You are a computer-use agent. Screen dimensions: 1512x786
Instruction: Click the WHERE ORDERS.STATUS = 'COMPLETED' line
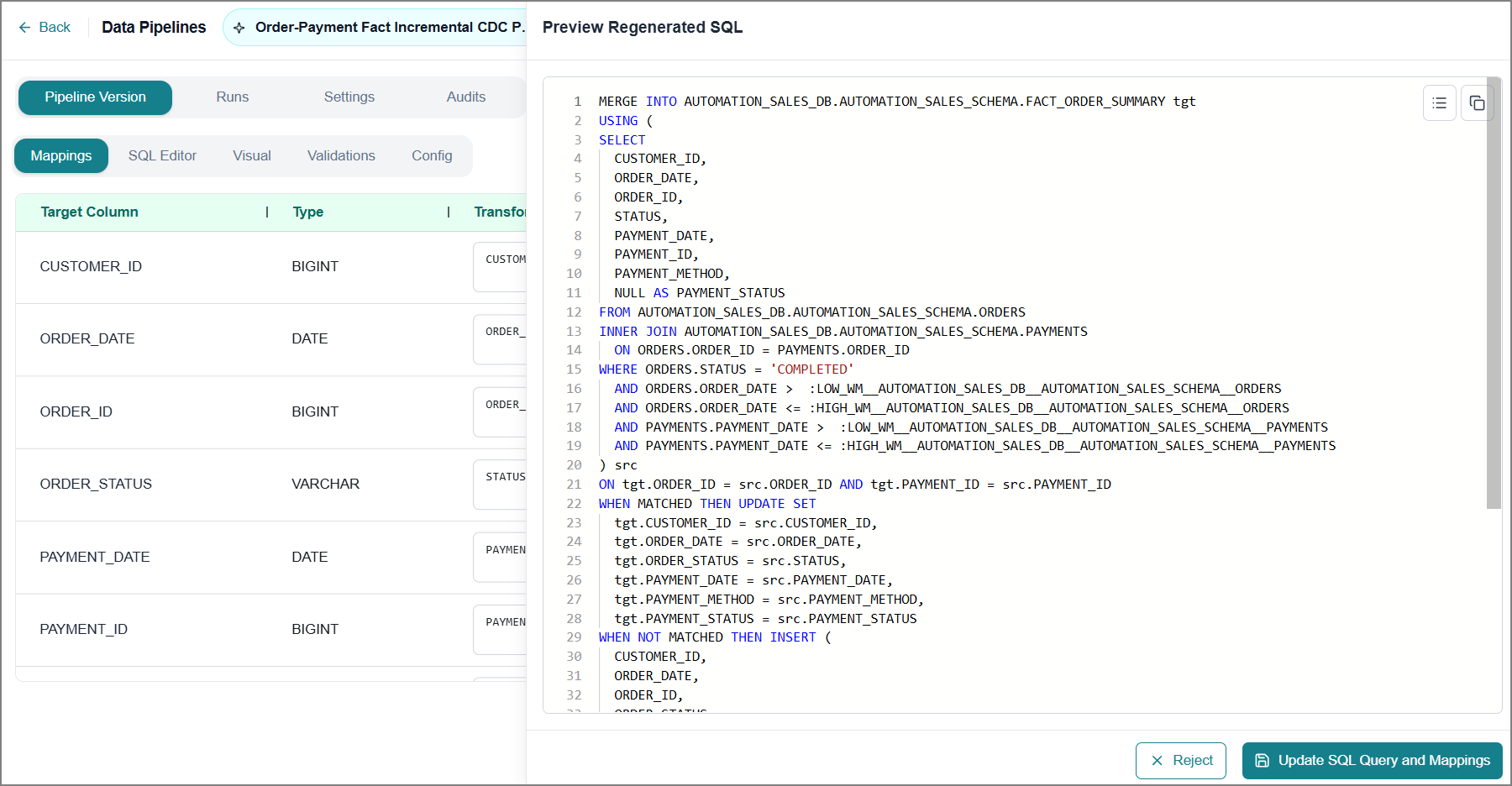[726, 369]
